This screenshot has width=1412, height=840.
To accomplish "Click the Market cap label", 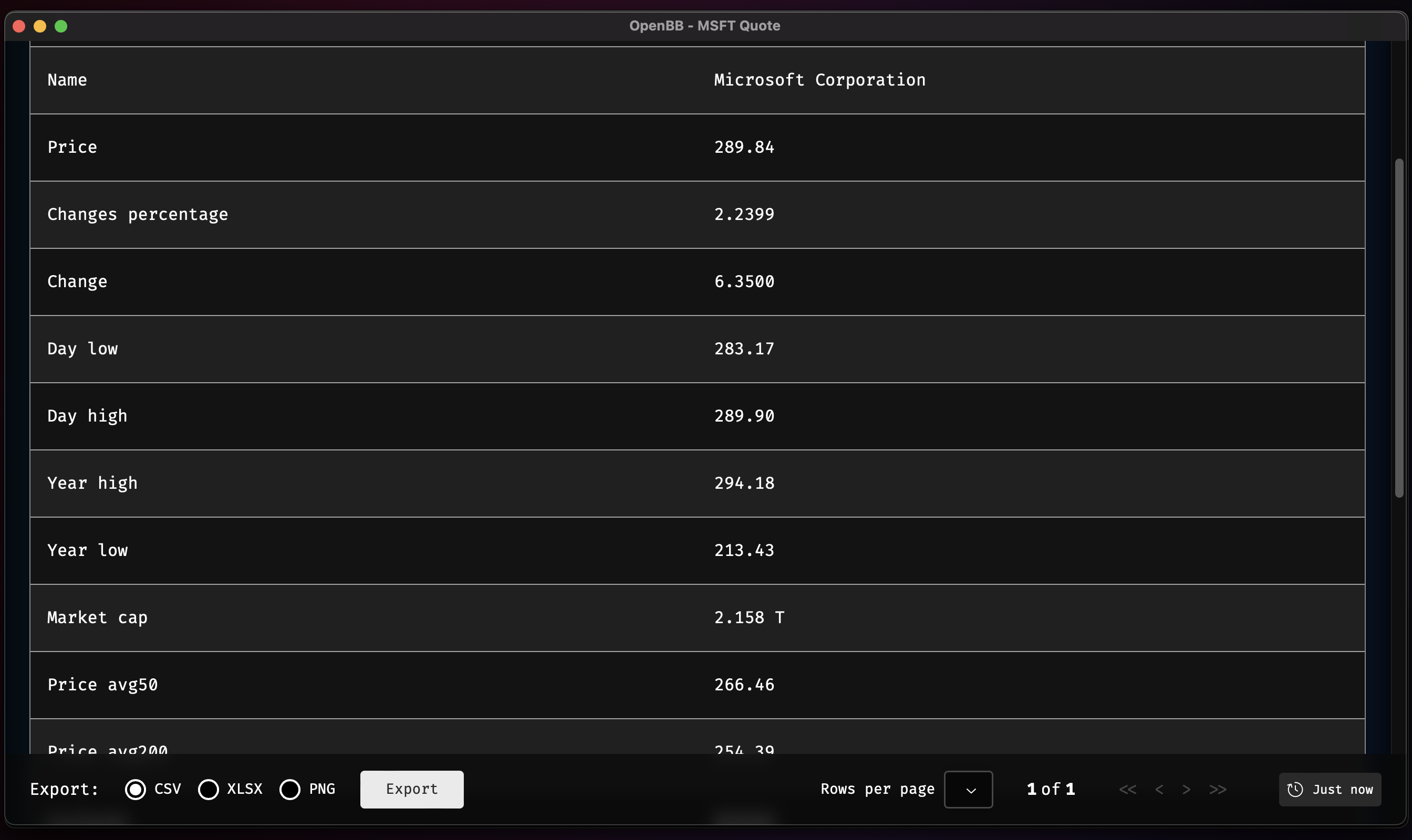I will coord(97,617).
